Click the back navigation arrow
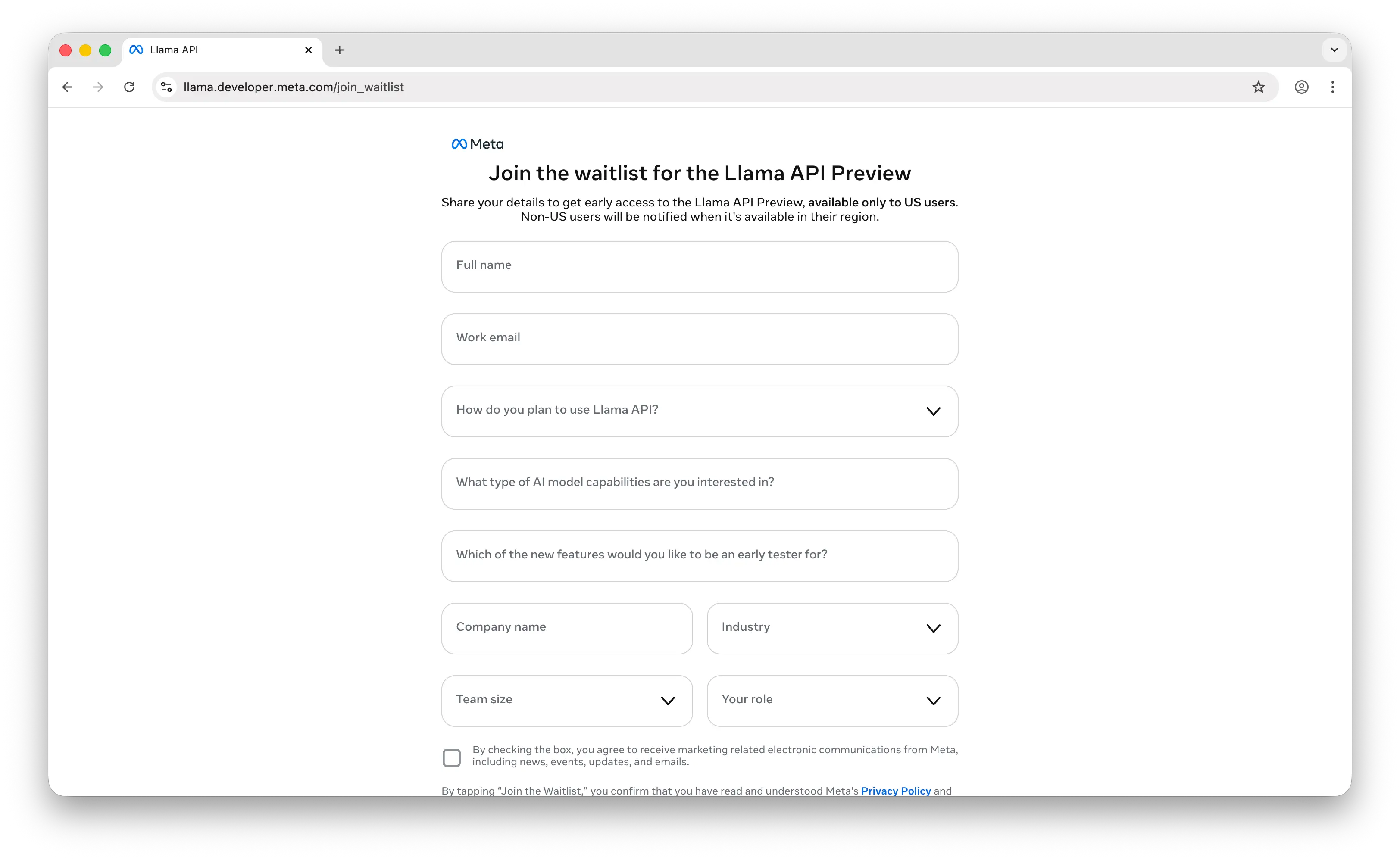Image resolution: width=1400 pixels, height=860 pixels. pos(67,87)
